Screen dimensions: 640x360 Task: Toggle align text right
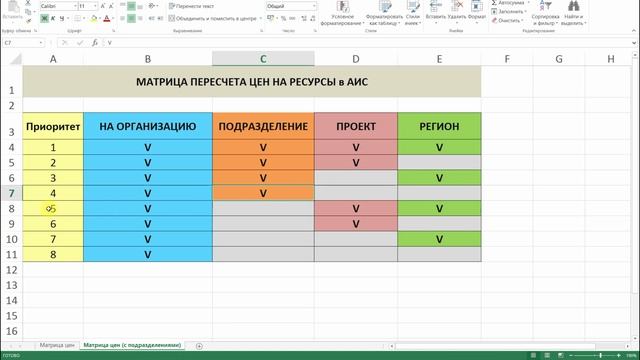coord(140,18)
